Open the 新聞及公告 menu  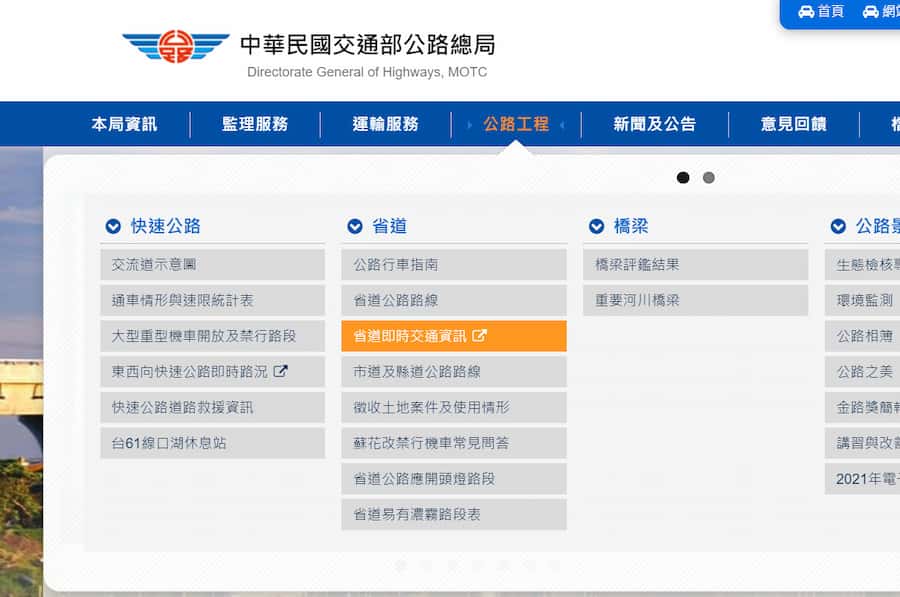[x=654, y=124]
